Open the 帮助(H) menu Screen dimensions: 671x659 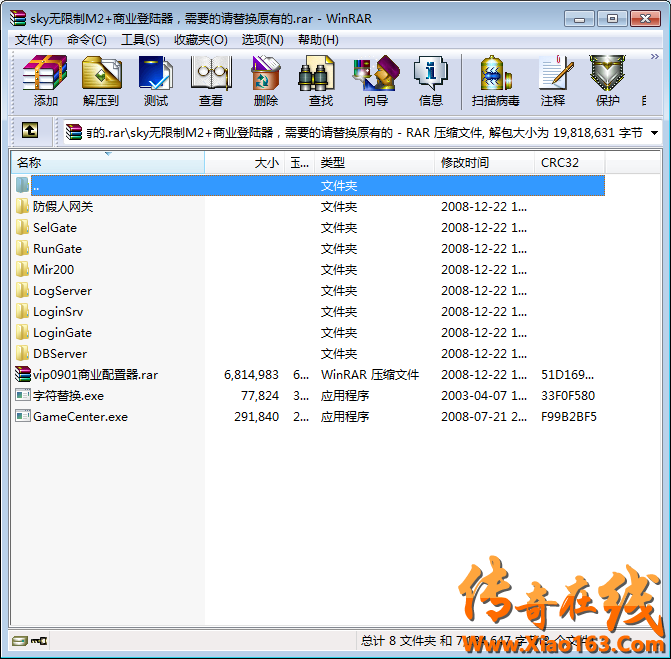(318, 40)
